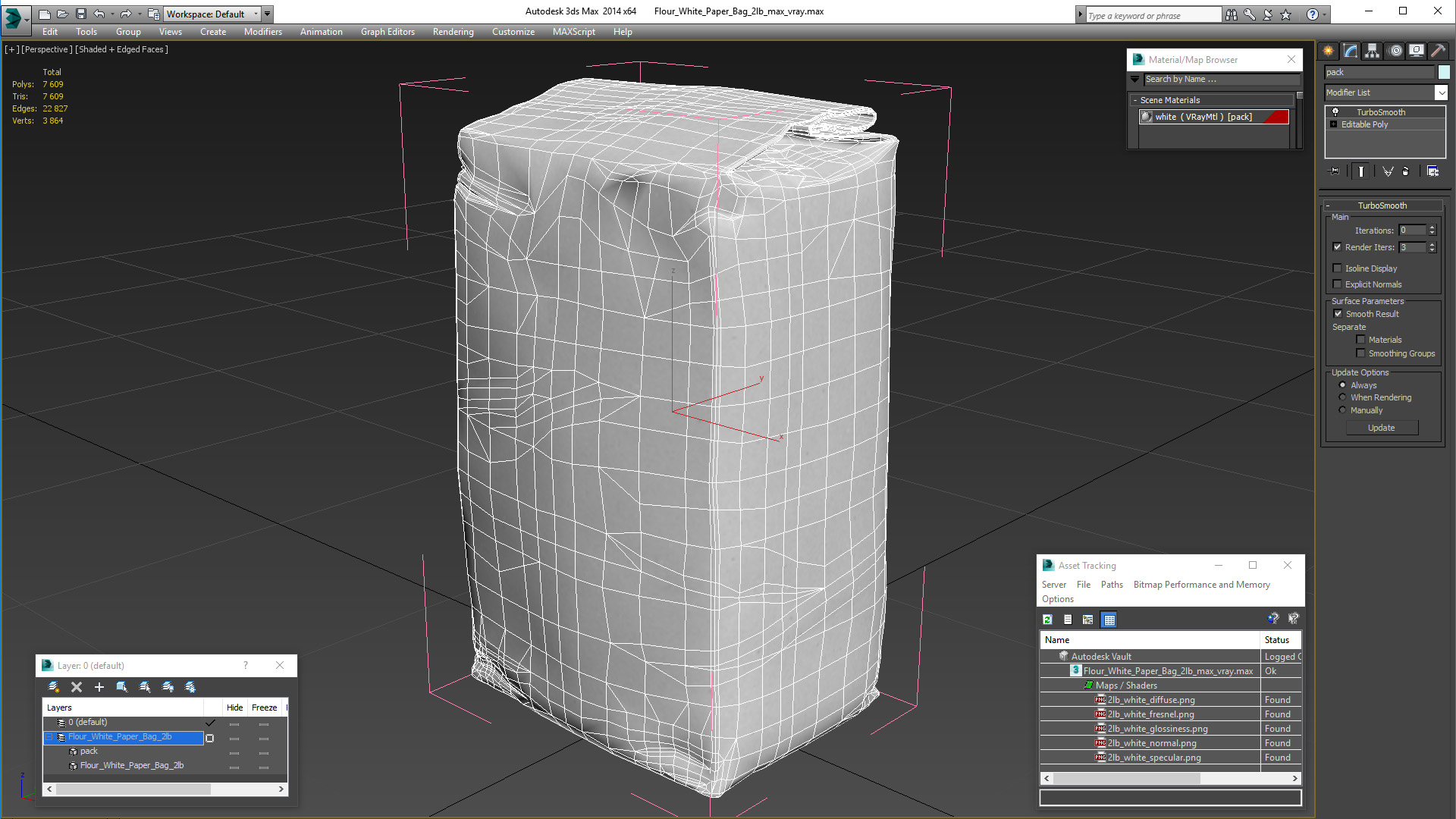
Task: Click the list view icon in Asset Tracking
Action: tap(1068, 620)
